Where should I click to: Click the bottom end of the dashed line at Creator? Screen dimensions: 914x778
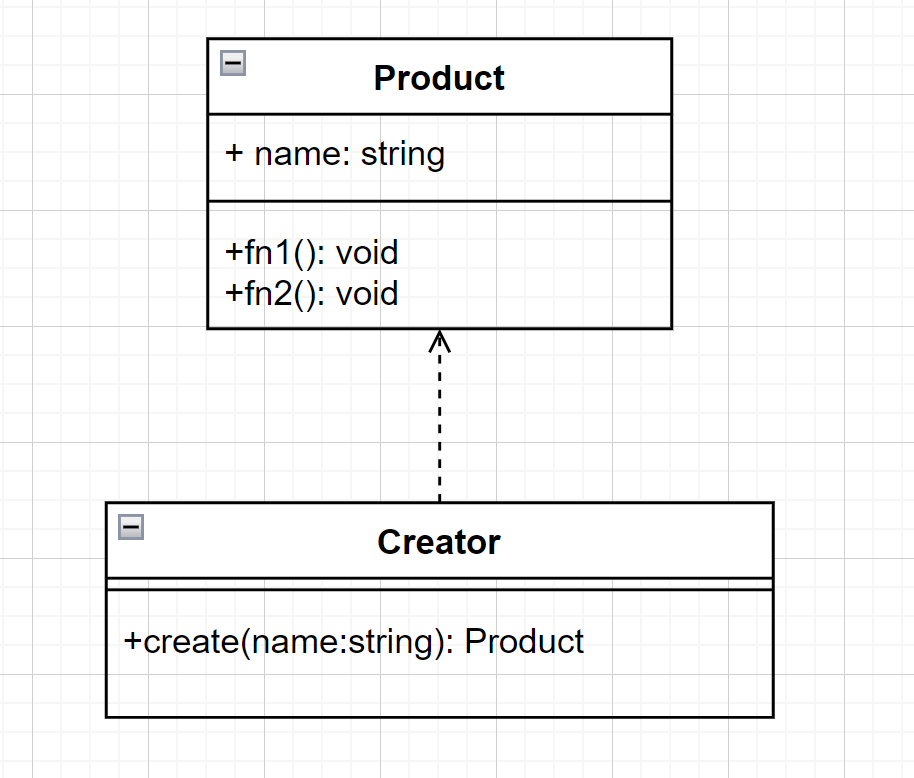[x=440, y=500]
